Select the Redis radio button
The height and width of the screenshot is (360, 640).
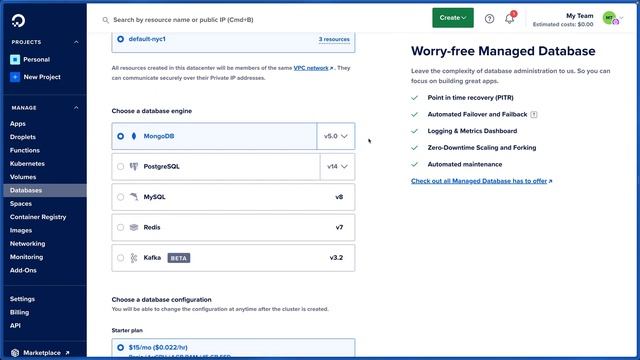tap(120, 227)
